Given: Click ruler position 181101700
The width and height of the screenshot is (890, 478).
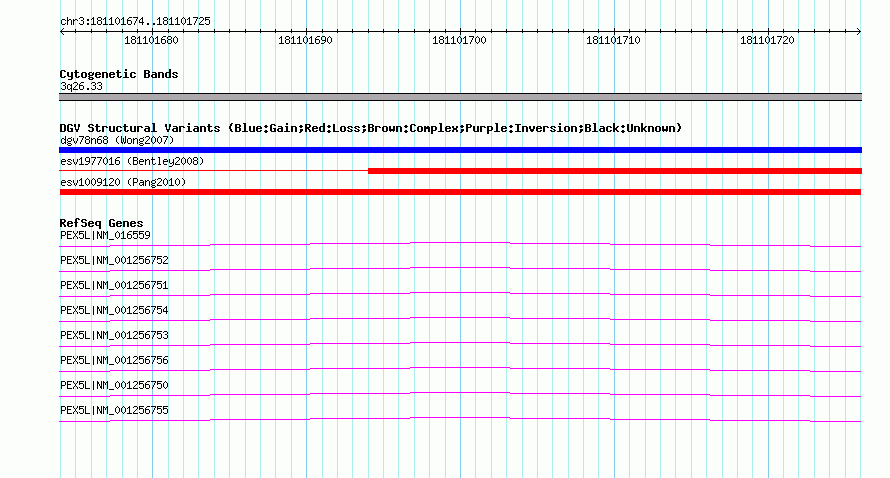Looking at the screenshot, I should coord(459,40).
